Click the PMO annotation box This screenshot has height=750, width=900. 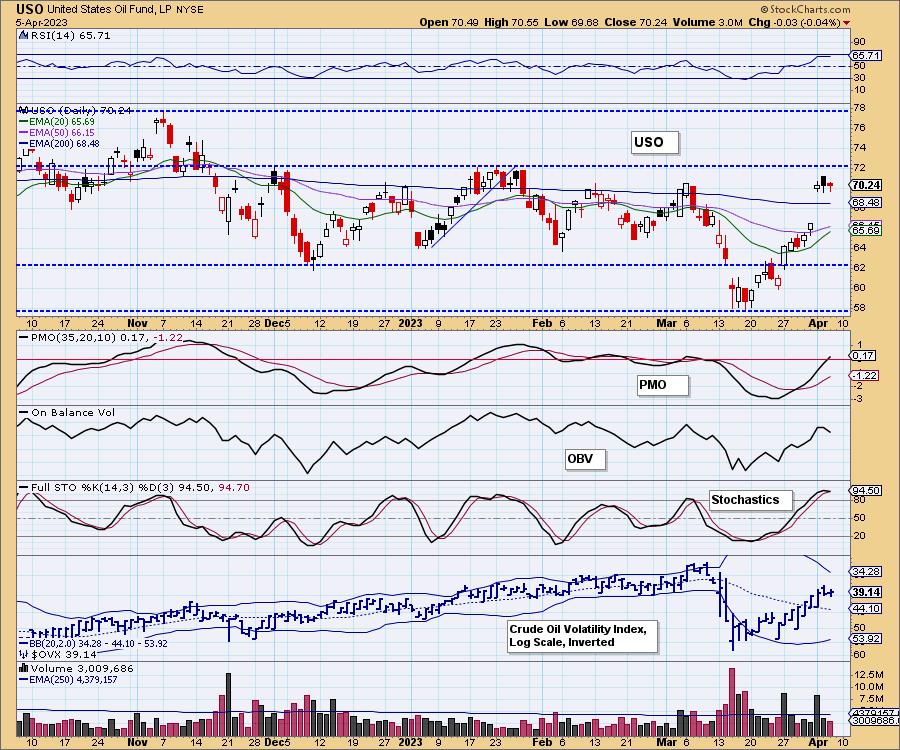pyautogui.click(x=662, y=385)
